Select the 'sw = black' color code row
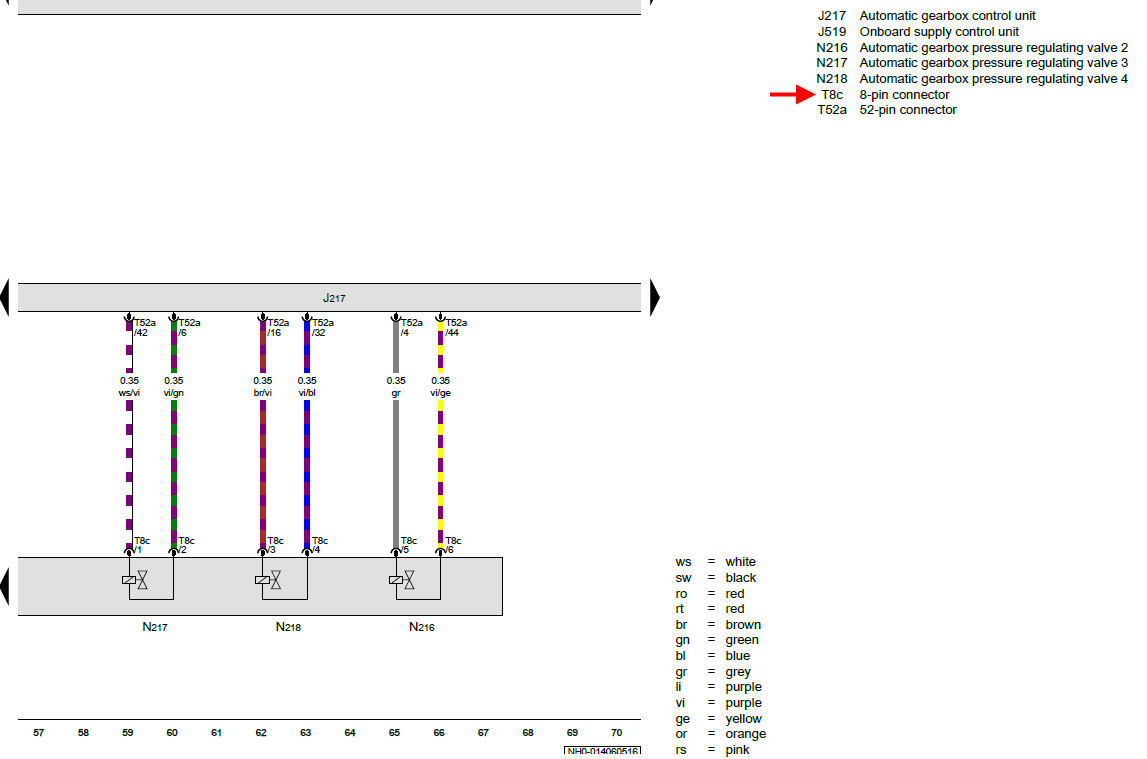The width and height of the screenshot is (1147, 759). (x=715, y=578)
